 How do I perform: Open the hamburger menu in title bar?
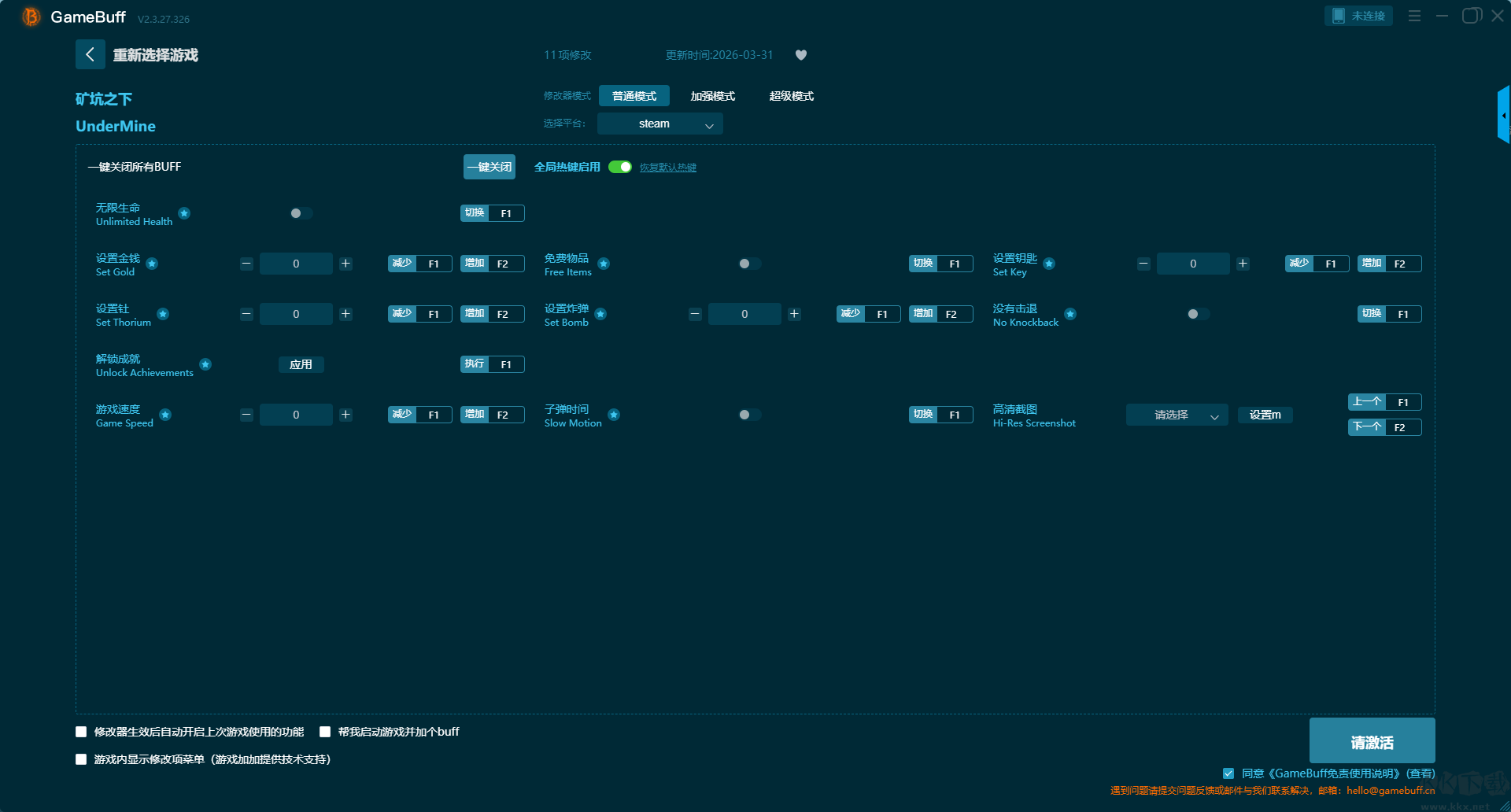(x=1414, y=16)
